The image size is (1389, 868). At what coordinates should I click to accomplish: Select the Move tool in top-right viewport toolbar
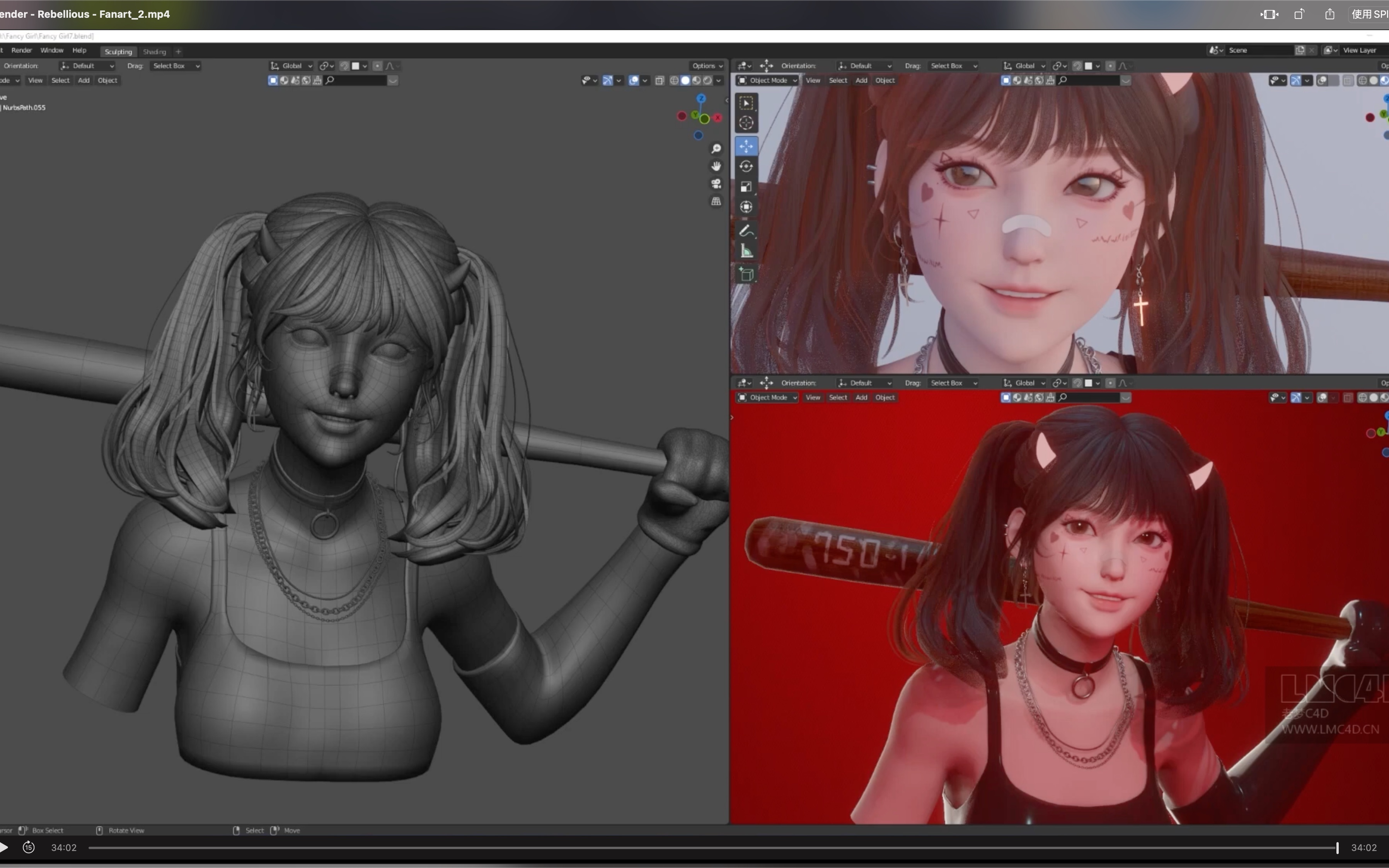pyautogui.click(x=746, y=146)
